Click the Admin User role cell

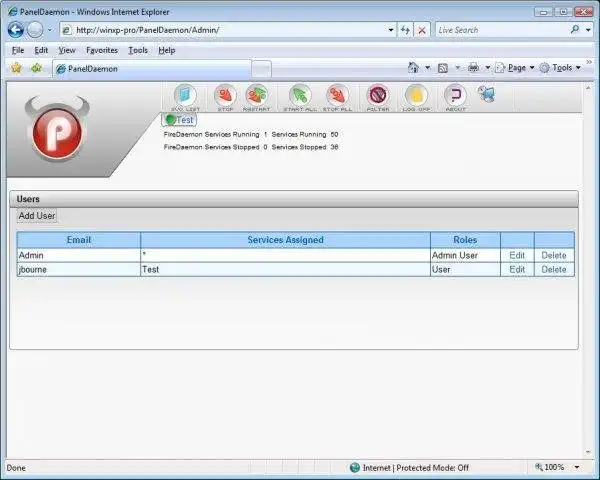pyautogui.click(x=465, y=255)
